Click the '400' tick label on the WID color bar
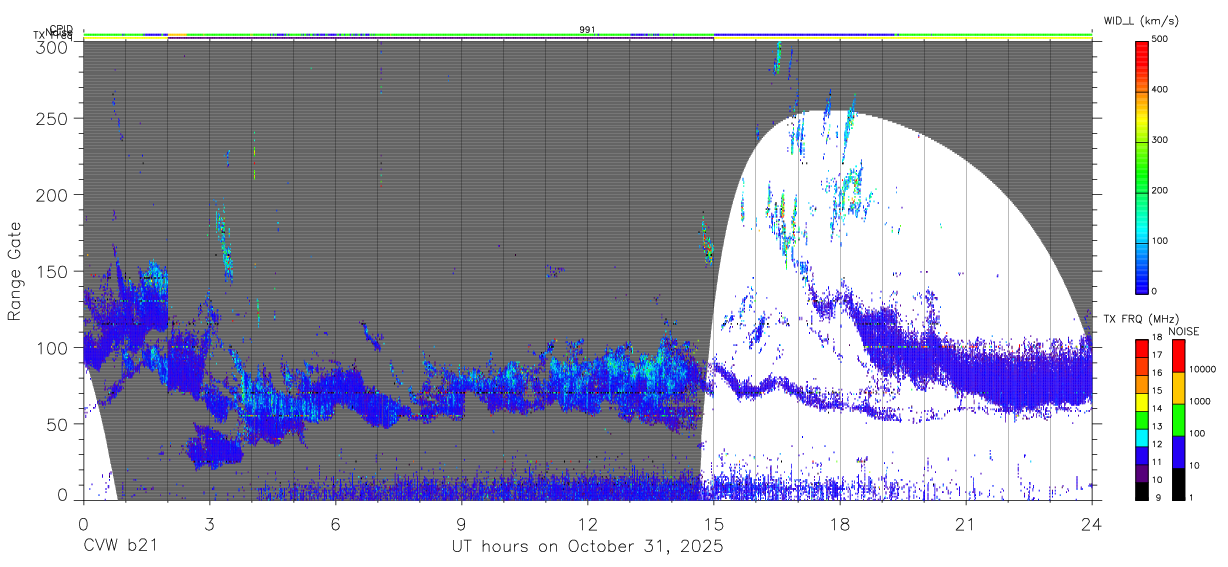The width and height of the screenshot is (1228, 567). point(1161,90)
